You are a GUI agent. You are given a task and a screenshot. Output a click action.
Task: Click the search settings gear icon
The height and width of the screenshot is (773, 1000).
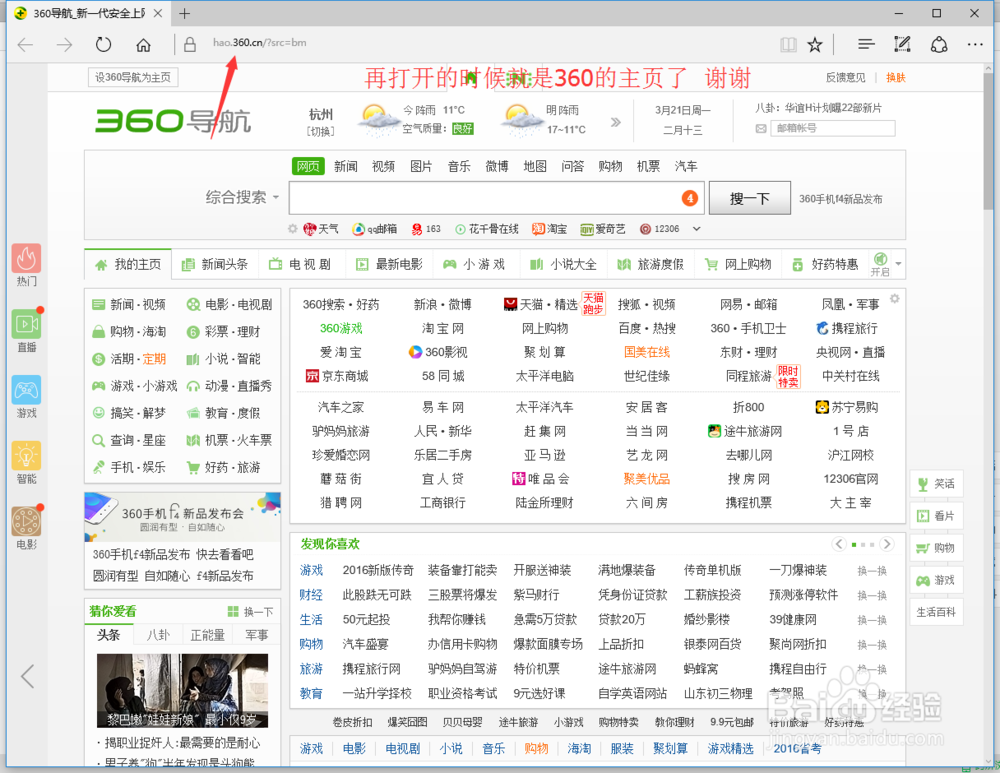pos(292,228)
